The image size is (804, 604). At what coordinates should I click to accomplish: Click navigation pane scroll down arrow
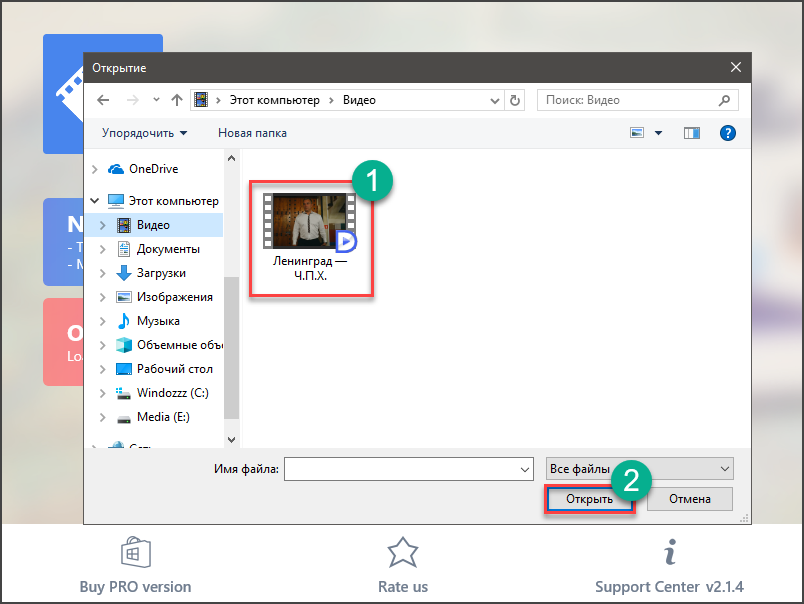tap(231, 439)
